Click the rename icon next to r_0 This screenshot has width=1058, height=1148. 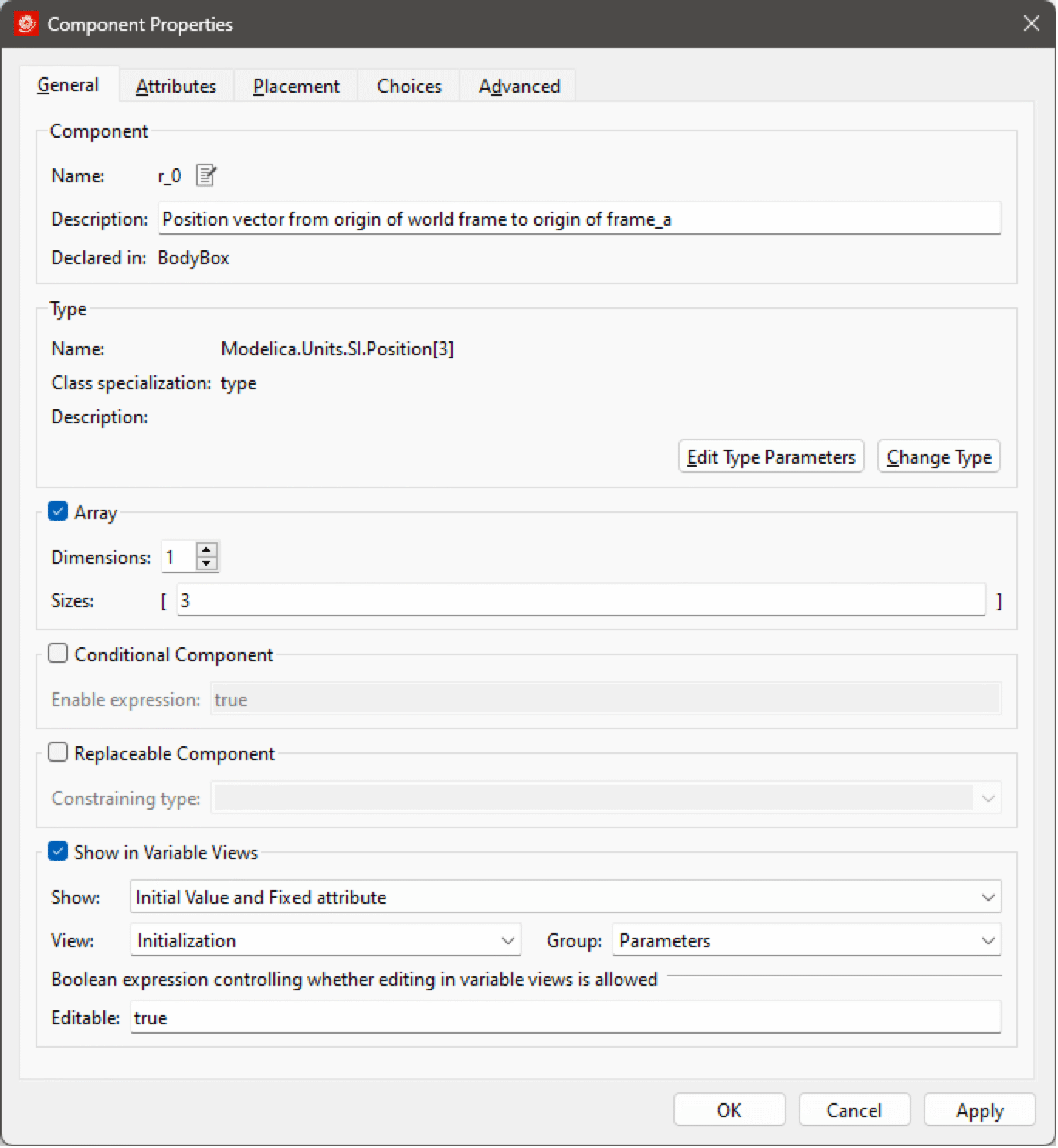pos(206,175)
